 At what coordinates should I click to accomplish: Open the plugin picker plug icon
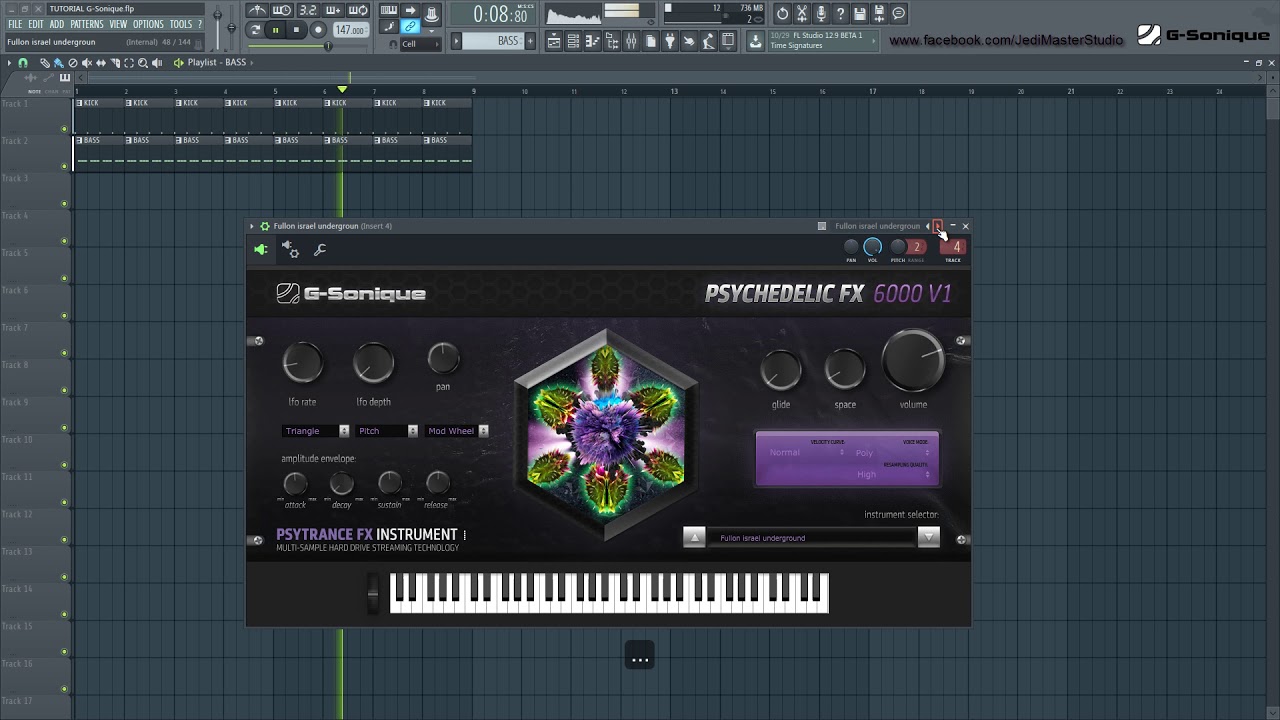click(x=670, y=41)
